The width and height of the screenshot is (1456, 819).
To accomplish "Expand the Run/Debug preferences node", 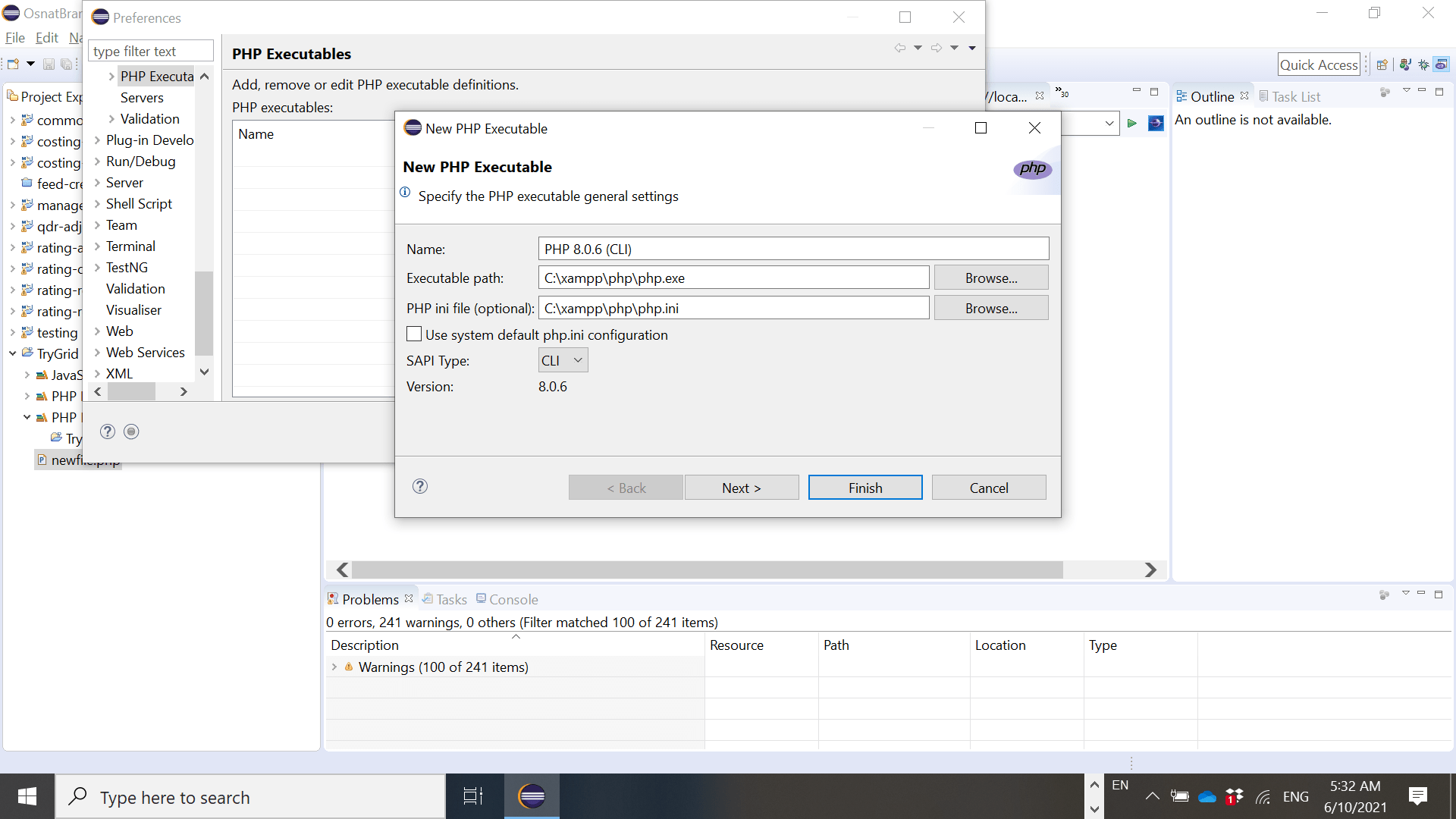I will 97,162.
